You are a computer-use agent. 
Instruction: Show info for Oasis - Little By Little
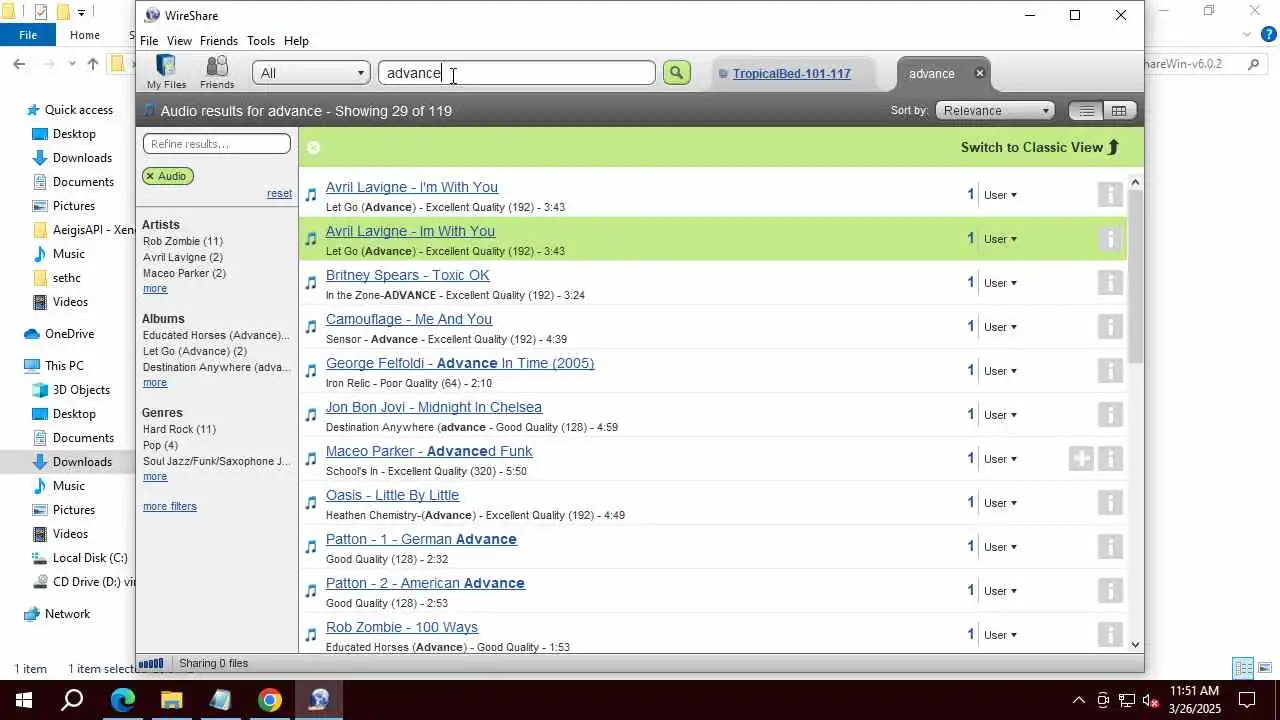[1109, 502]
